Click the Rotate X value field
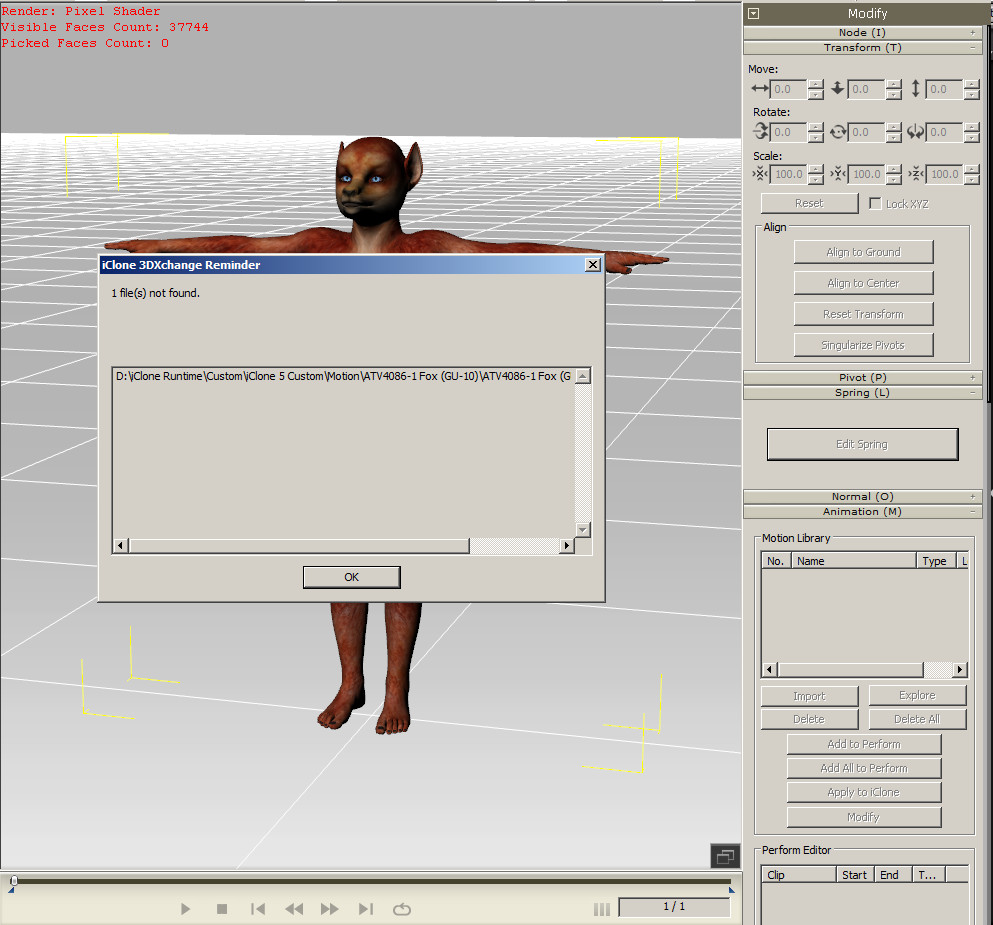Viewport: 993px width, 925px height. pyautogui.click(x=788, y=132)
